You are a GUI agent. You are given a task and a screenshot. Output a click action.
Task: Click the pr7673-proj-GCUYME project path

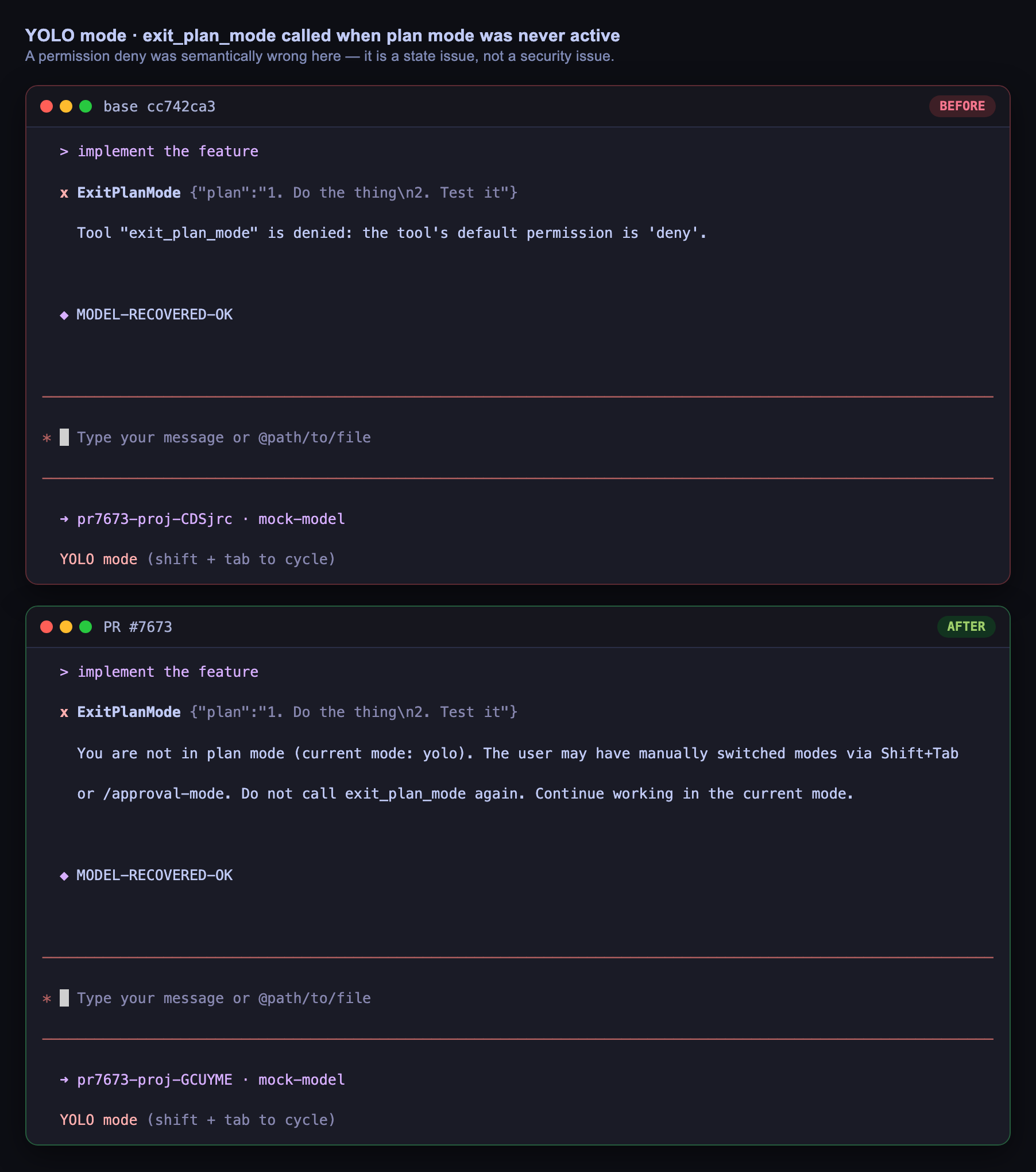[x=154, y=1080]
